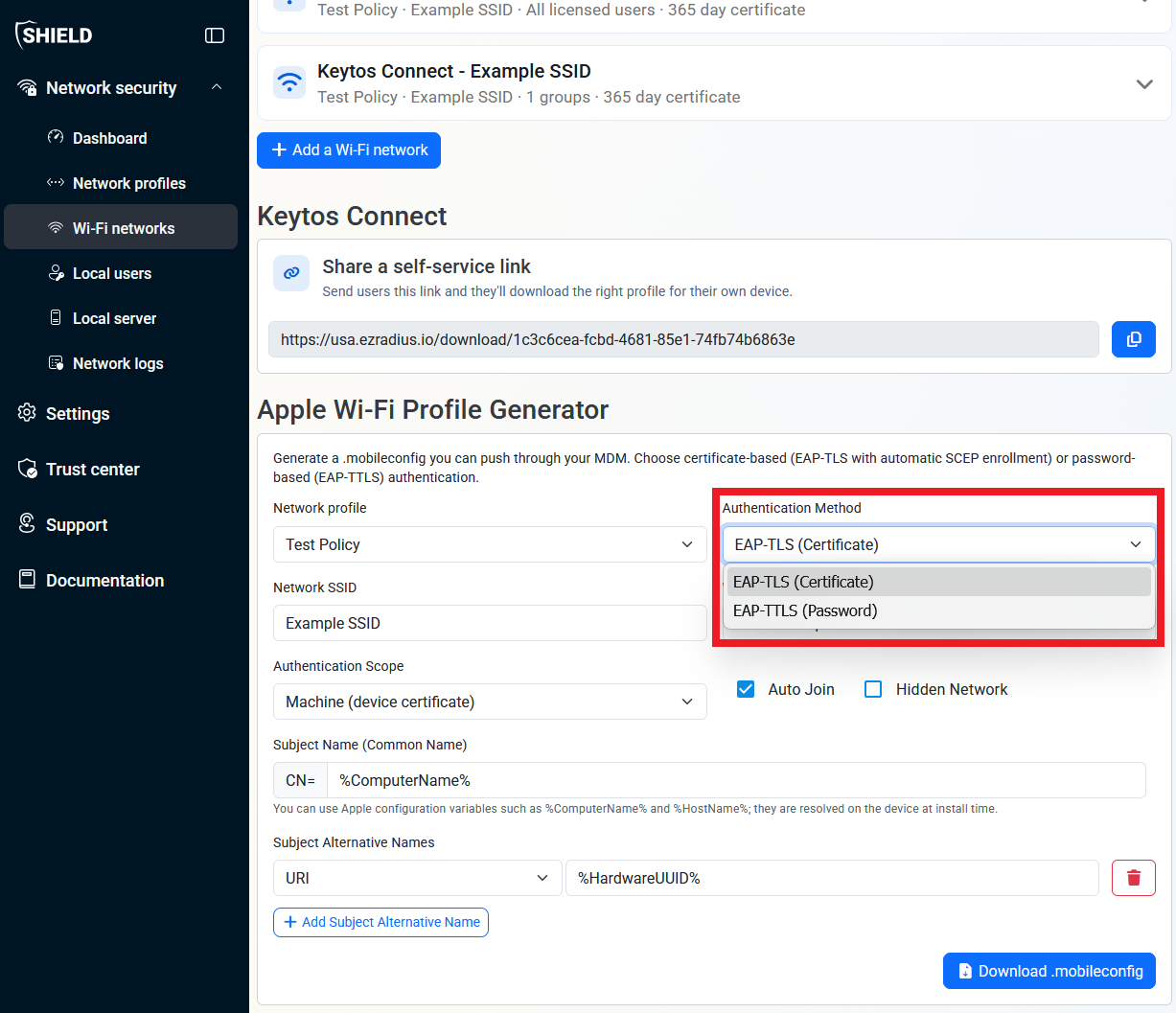Click Add Subject Alternative Name button
Viewport: 1176px width, 1013px height.
[380, 922]
